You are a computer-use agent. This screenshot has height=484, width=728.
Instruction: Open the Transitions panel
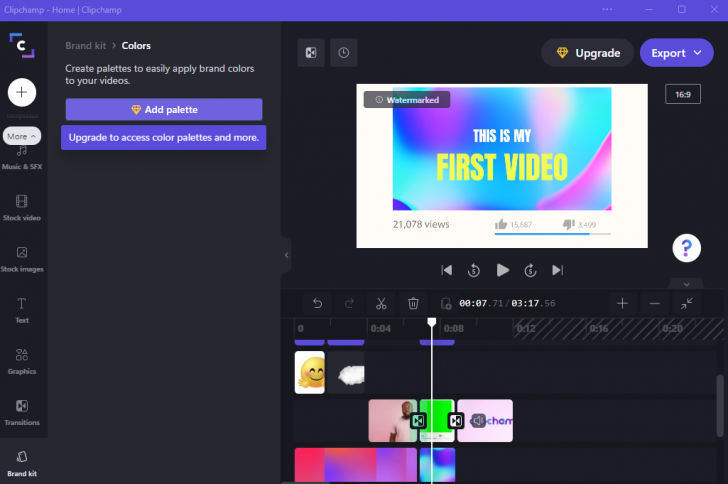[x=22, y=412]
